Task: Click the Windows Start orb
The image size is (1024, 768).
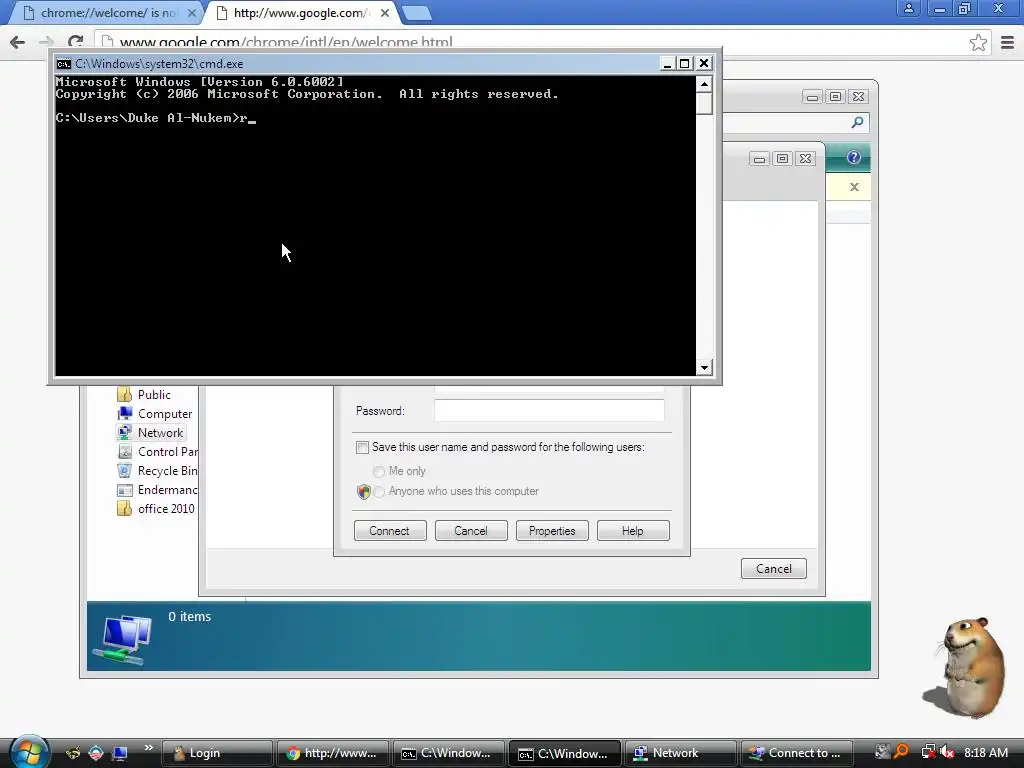Action: click(x=29, y=751)
